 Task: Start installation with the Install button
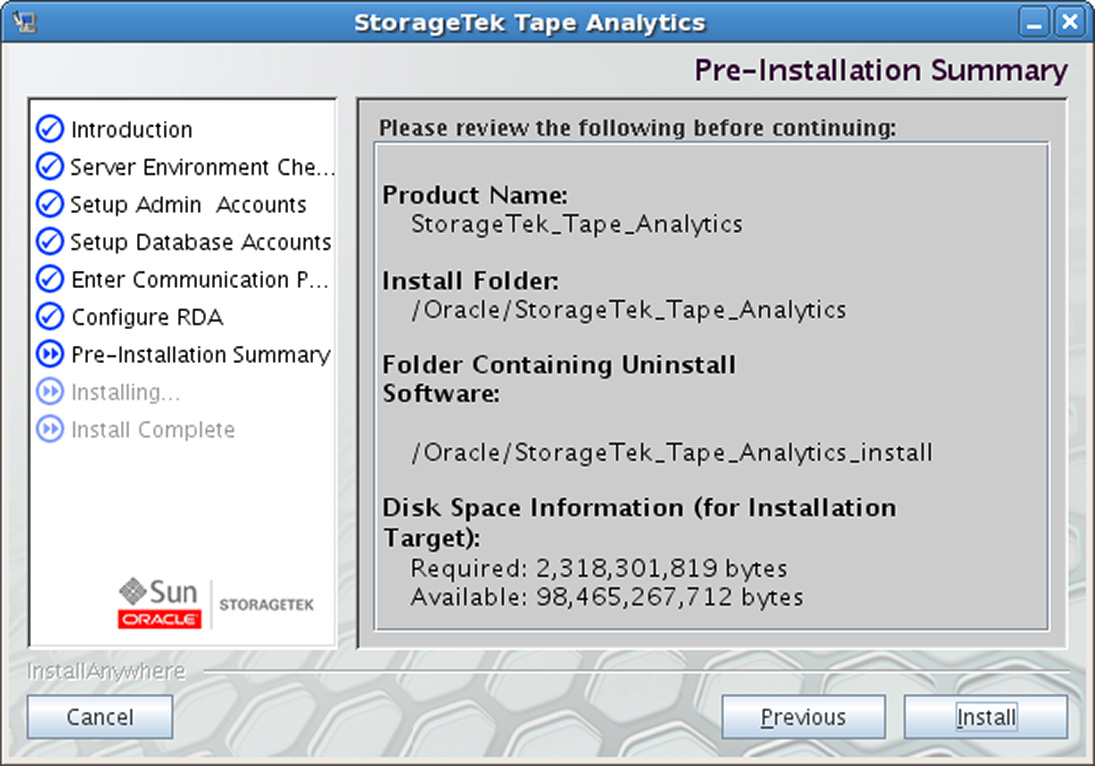coord(985,717)
